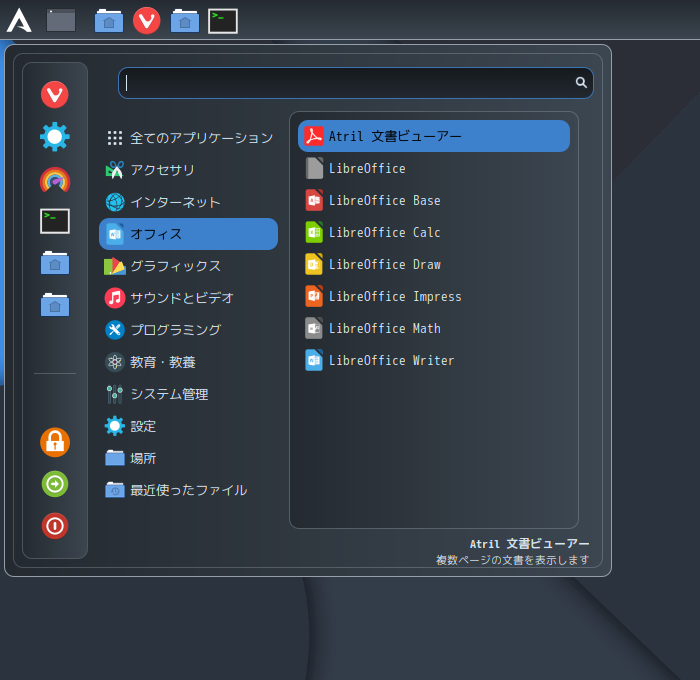Viewport: 700px width, 680px height.
Task: Launch LibreOffice Impress
Action: 434,296
